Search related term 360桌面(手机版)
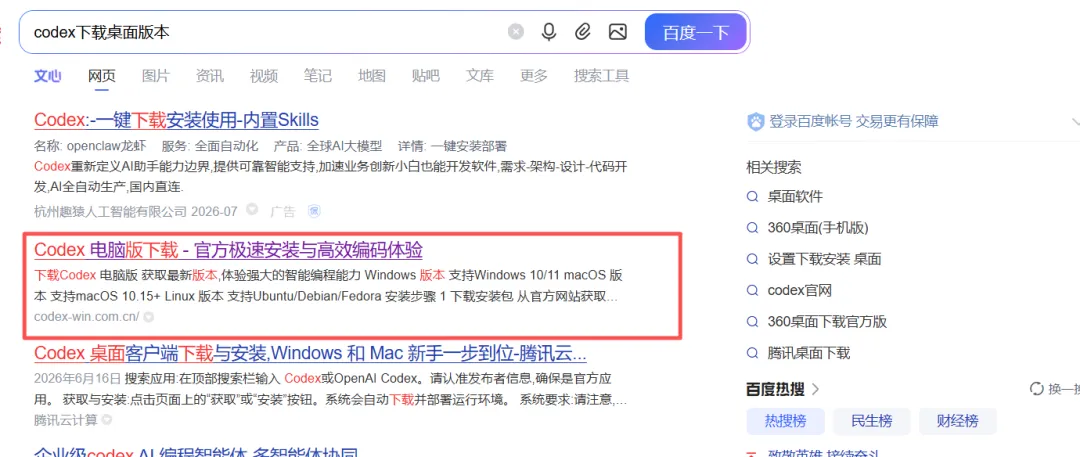 pos(818,227)
